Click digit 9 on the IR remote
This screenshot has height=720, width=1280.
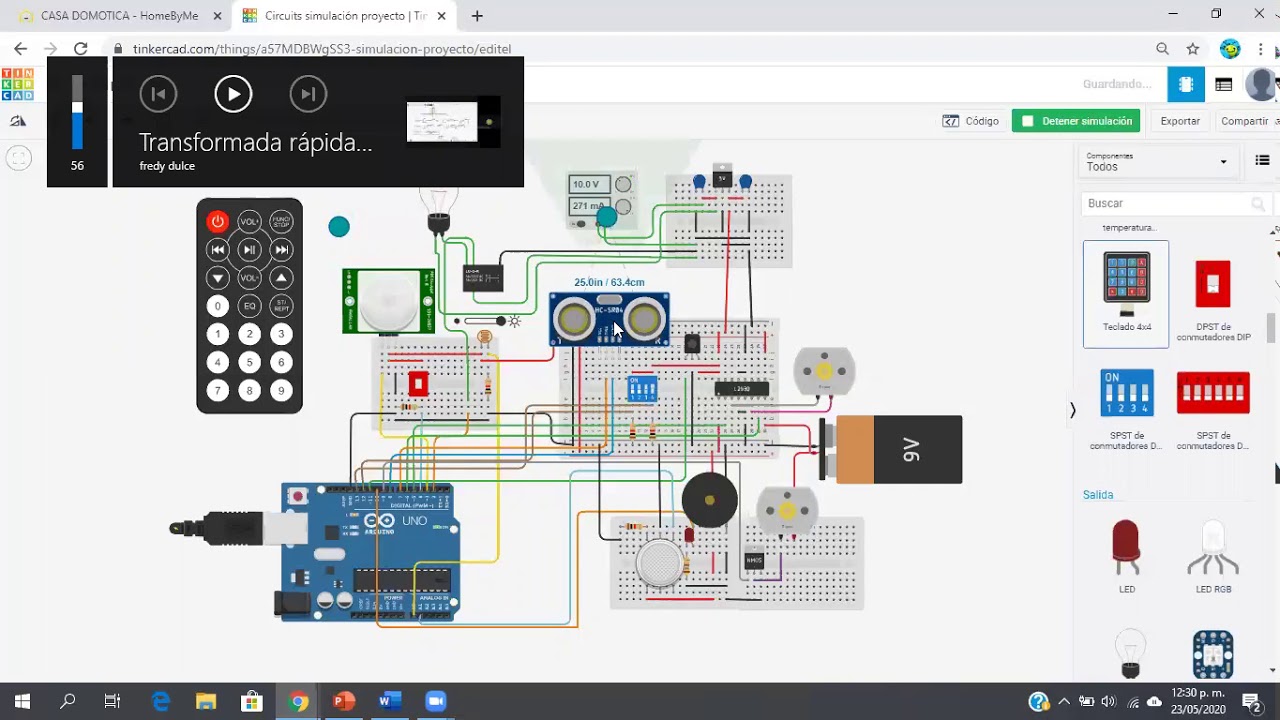[281, 391]
